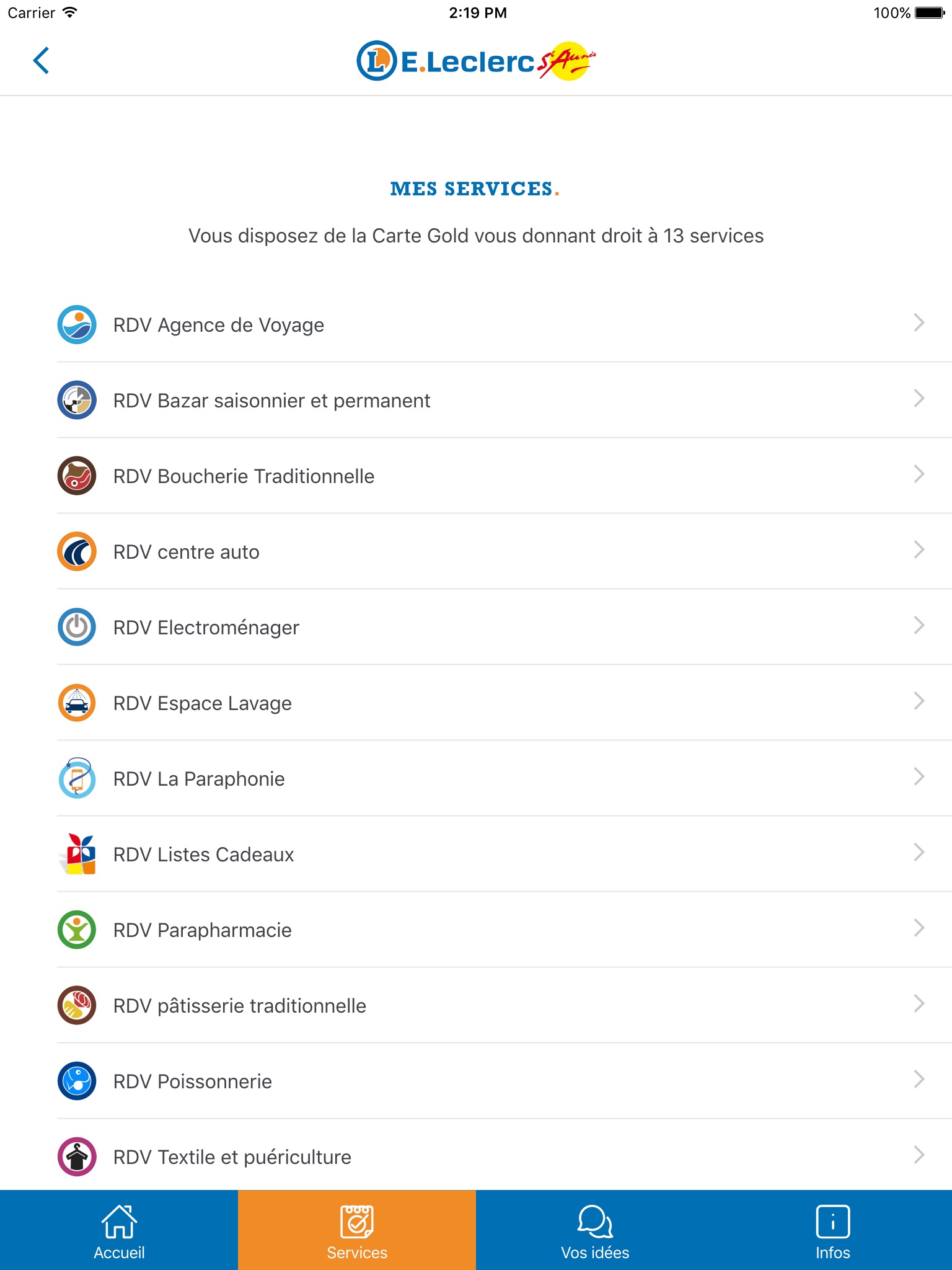Expand RDV pâtisserie traditionnelle chevron
Image resolution: width=952 pixels, height=1270 pixels.
[919, 1004]
